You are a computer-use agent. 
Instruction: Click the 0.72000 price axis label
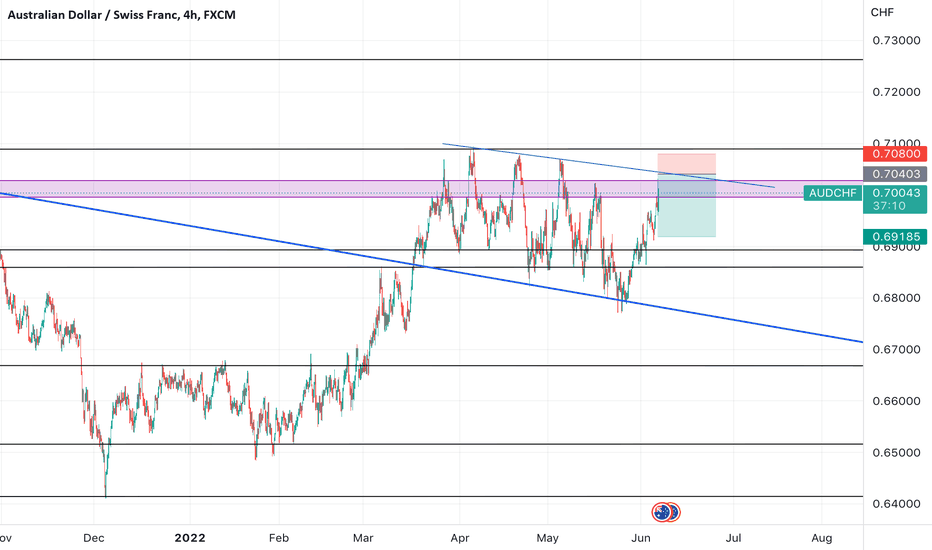click(896, 92)
